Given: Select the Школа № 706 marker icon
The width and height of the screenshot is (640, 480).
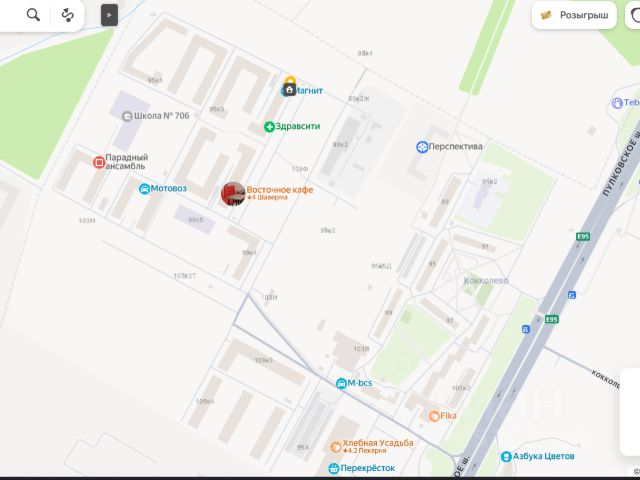Looking at the screenshot, I should [127, 116].
